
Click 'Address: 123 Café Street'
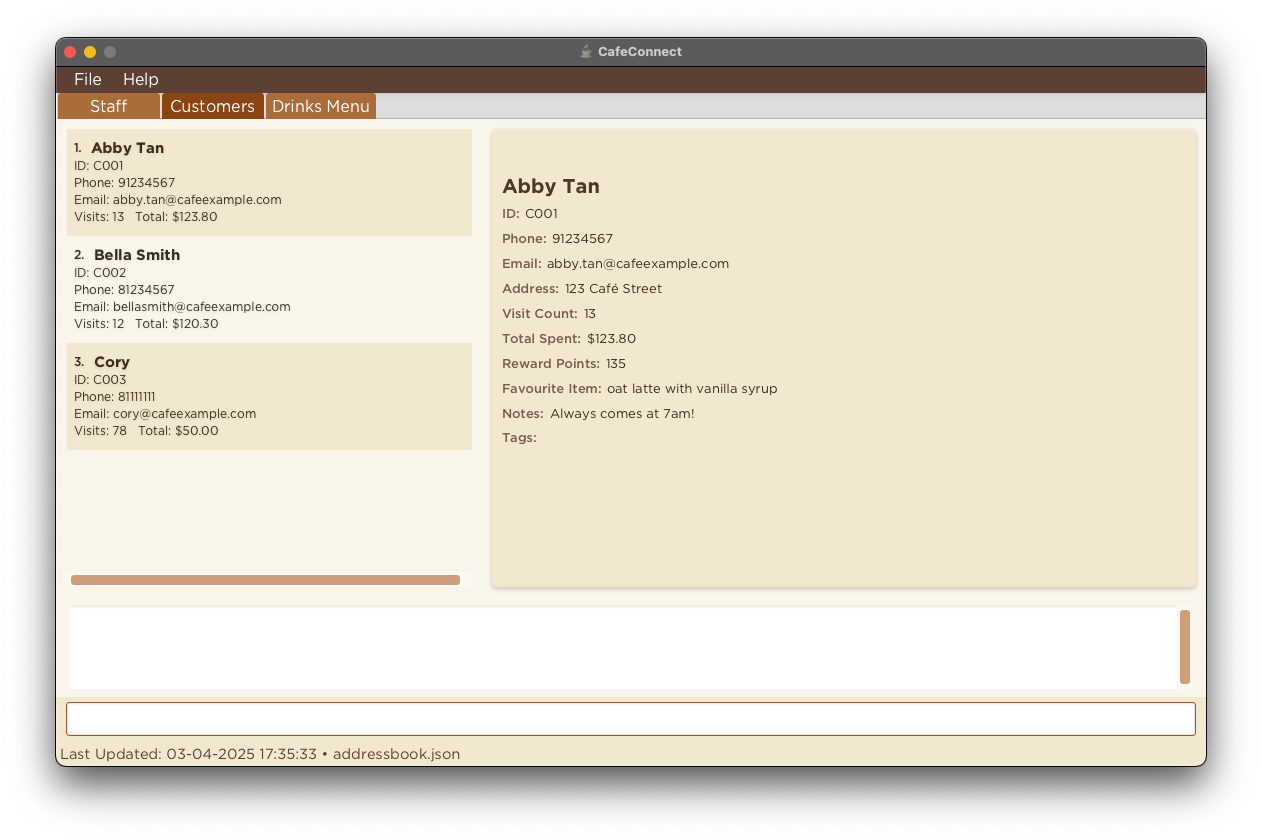(x=582, y=289)
